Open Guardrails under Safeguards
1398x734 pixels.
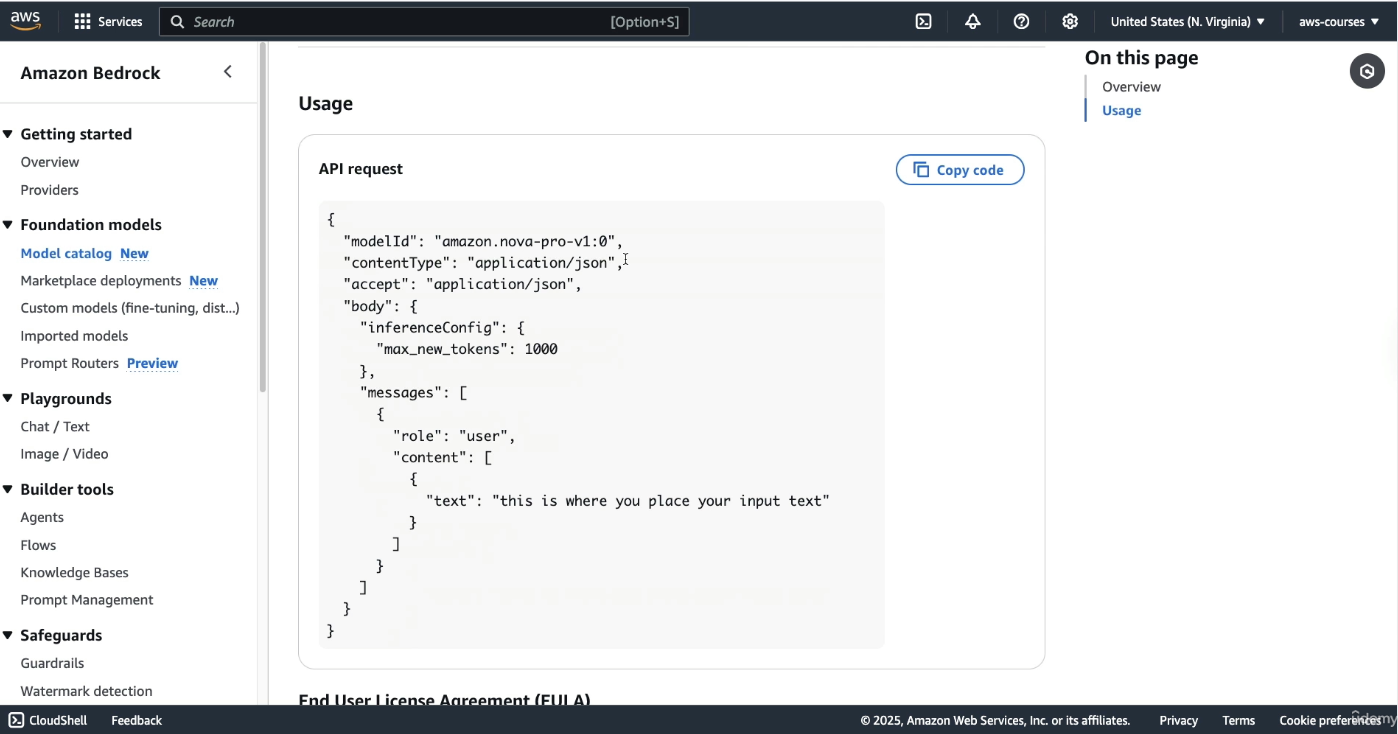52,663
